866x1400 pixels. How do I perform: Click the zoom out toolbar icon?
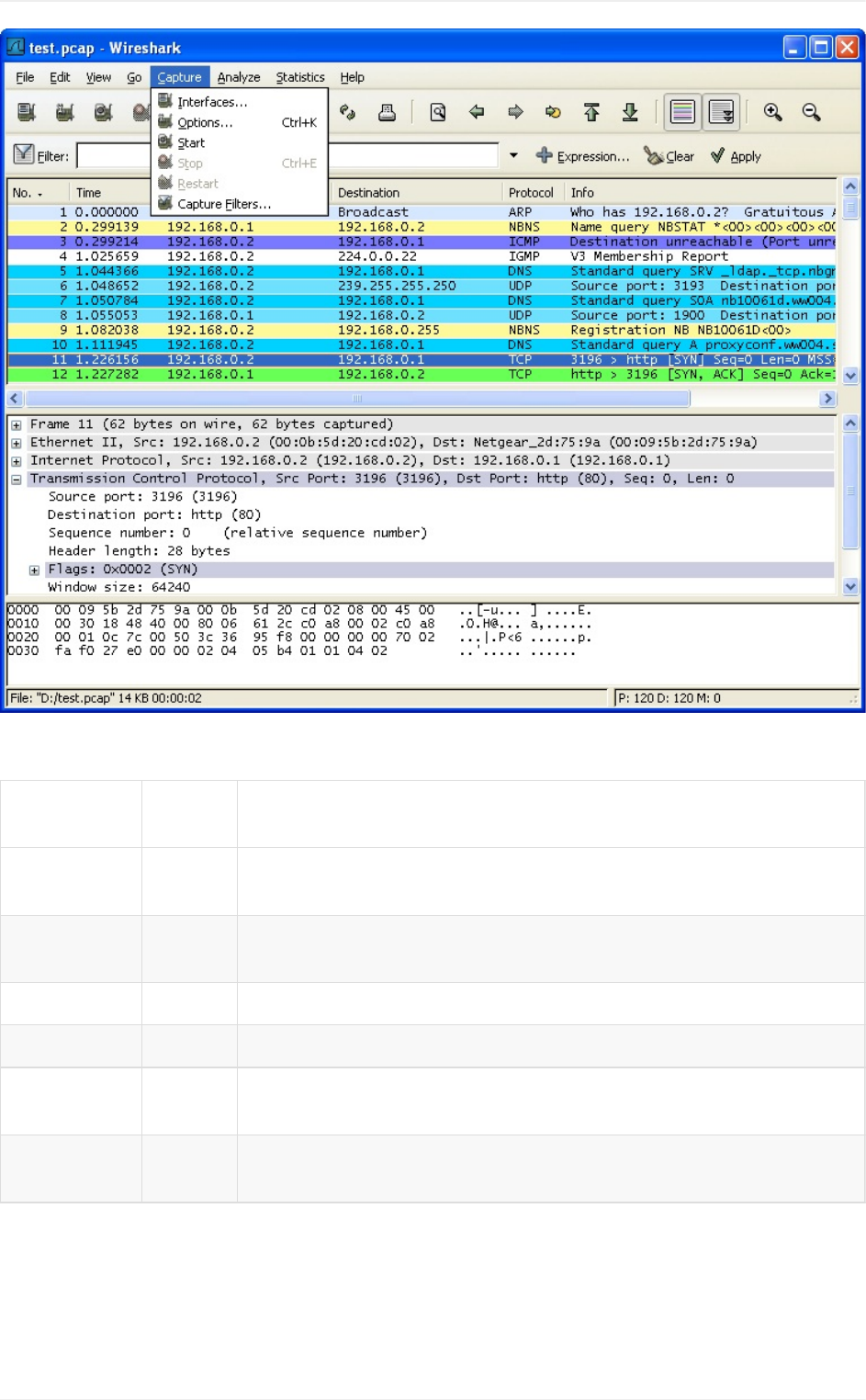(811, 112)
